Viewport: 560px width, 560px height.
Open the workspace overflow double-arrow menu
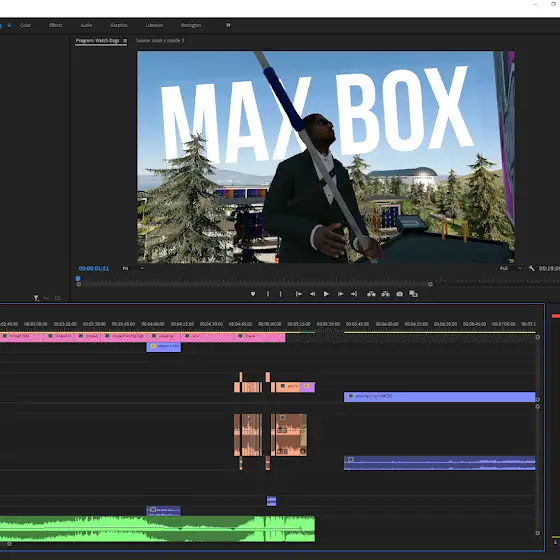[228, 25]
